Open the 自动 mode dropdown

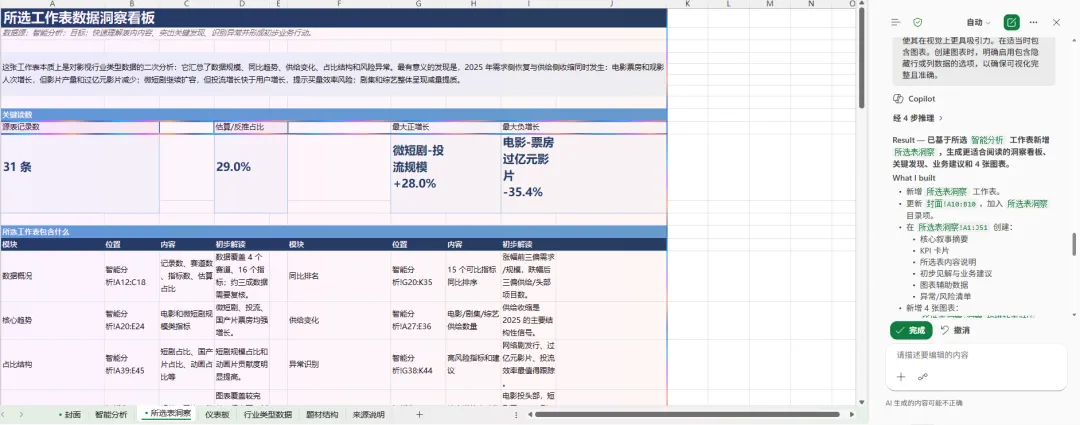click(x=979, y=23)
